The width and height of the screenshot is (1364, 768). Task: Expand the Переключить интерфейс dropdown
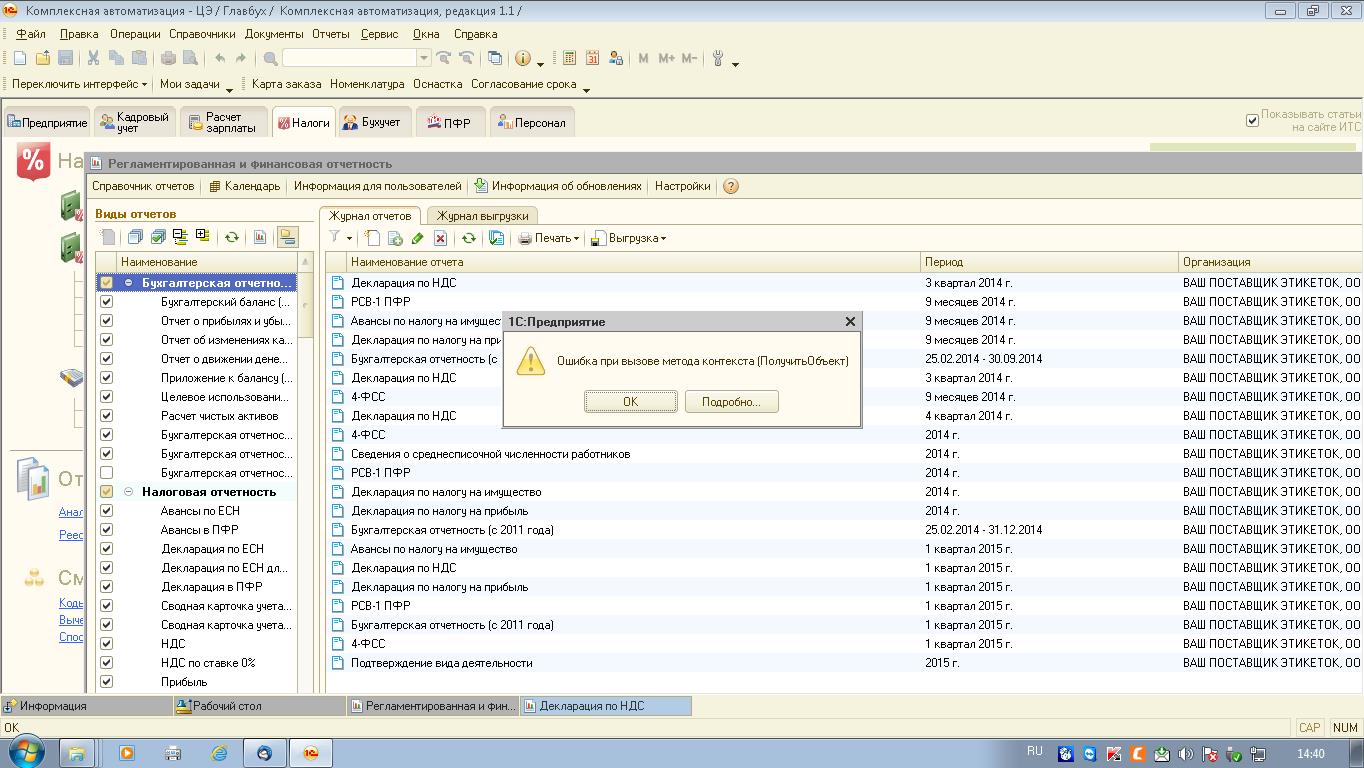coord(80,85)
